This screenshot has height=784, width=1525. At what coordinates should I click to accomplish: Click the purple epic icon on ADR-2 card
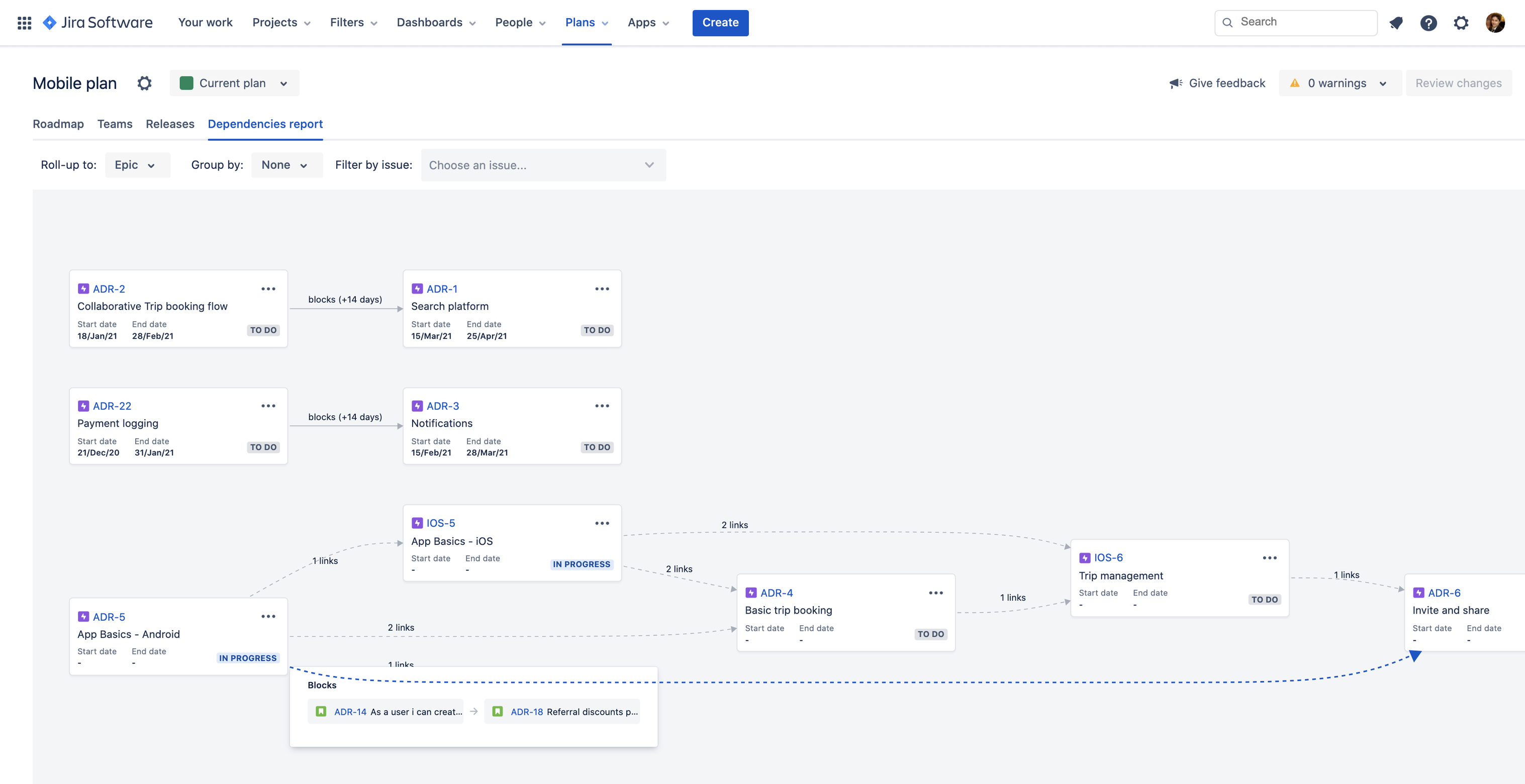[83, 289]
